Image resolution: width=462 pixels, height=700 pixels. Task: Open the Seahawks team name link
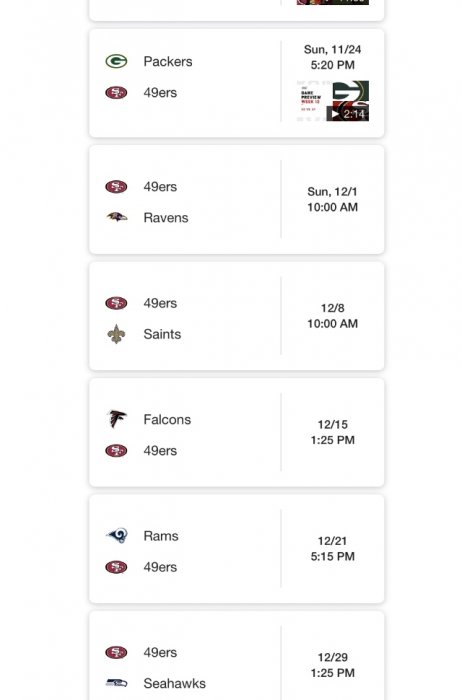coord(175,683)
